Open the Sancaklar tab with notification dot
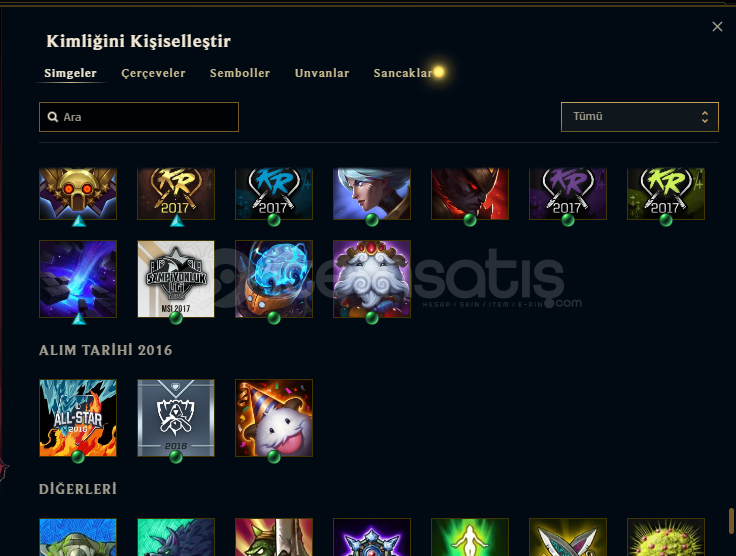This screenshot has width=736, height=556. coord(403,73)
